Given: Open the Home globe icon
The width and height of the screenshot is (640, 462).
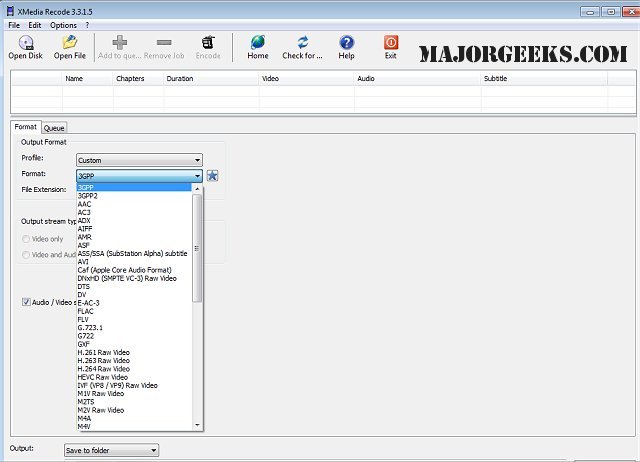Looking at the screenshot, I should pyautogui.click(x=258, y=42).
